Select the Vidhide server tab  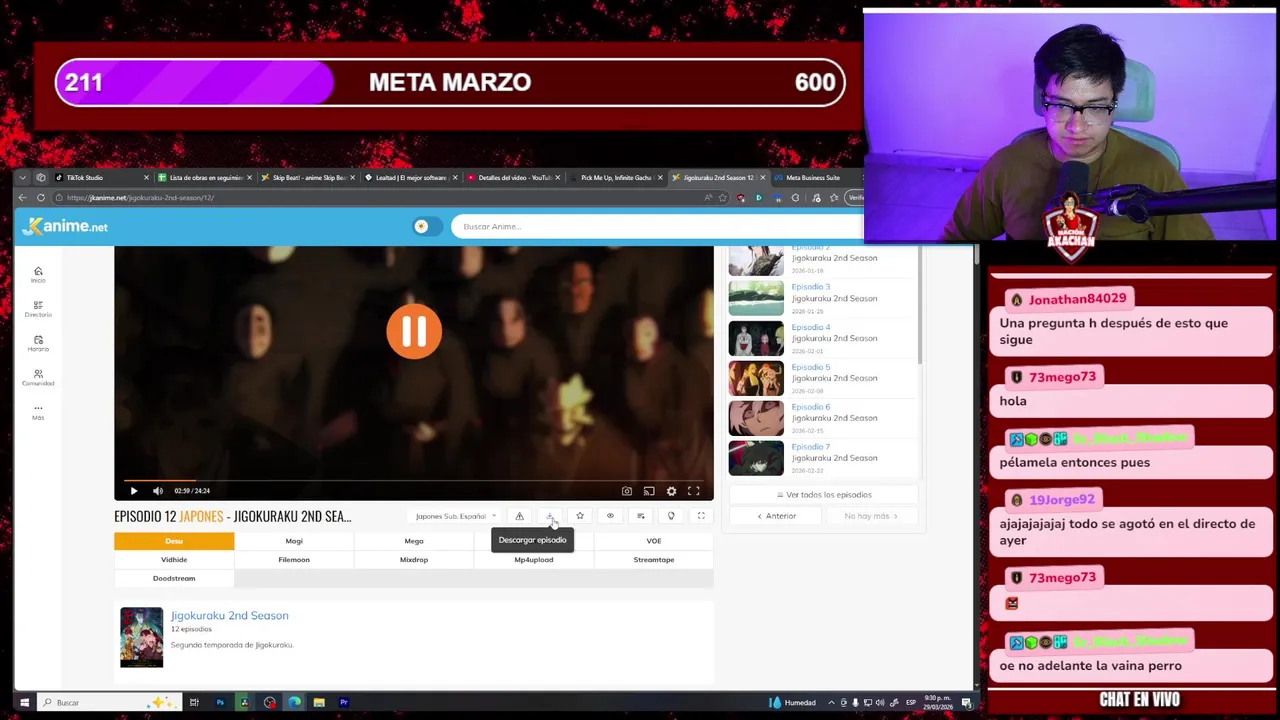click(x=174, y=560)
